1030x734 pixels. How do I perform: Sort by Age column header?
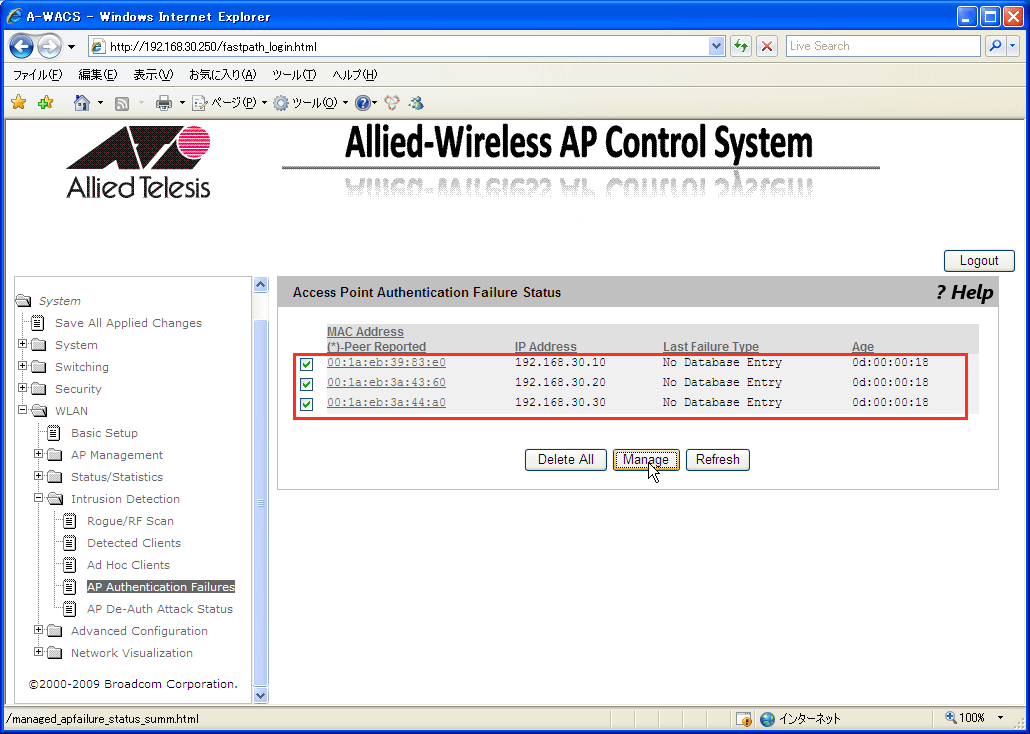coord(863,347)
